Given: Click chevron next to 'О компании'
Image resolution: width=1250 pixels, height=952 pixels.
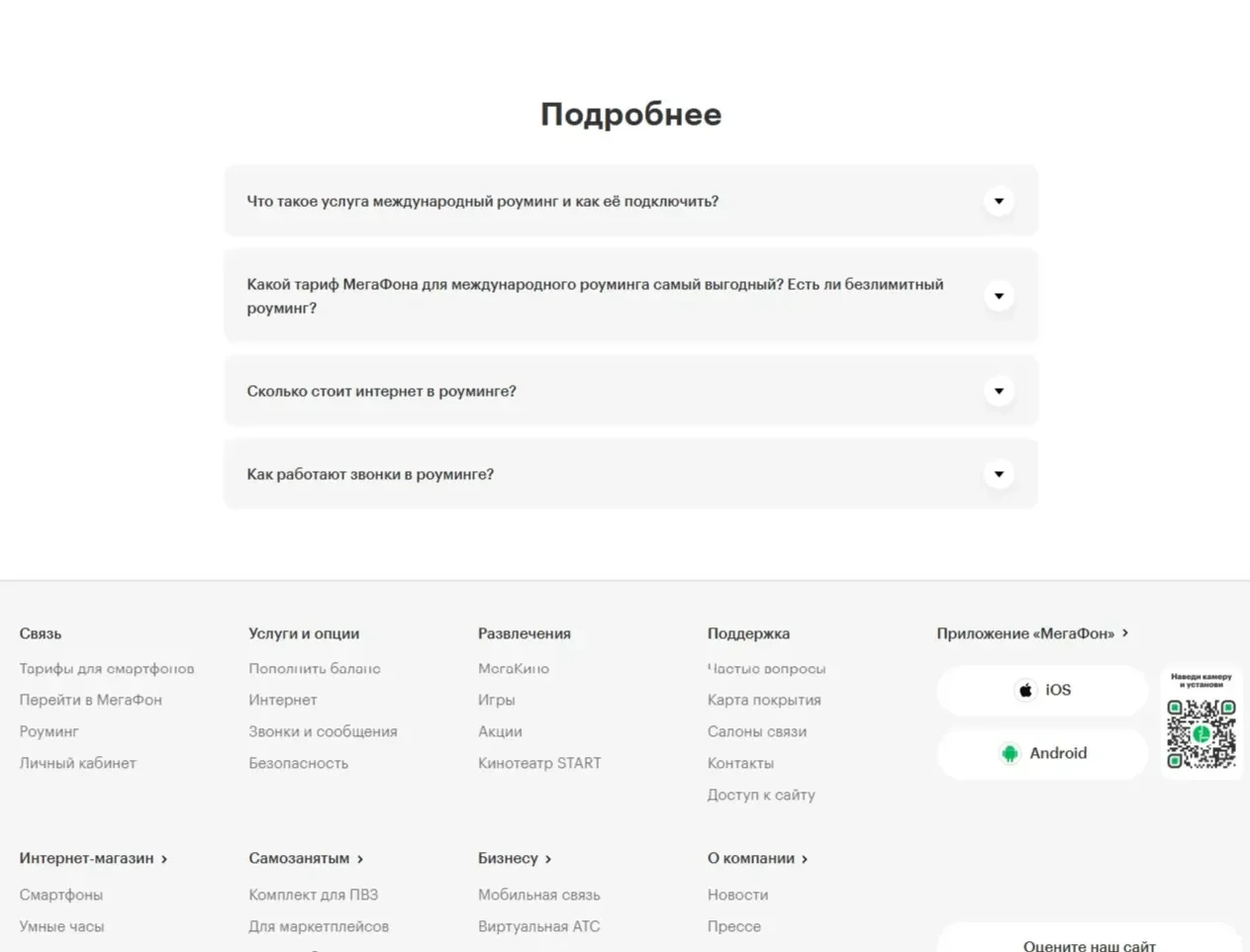Looking at the screenshot, I should click(805, 859).
